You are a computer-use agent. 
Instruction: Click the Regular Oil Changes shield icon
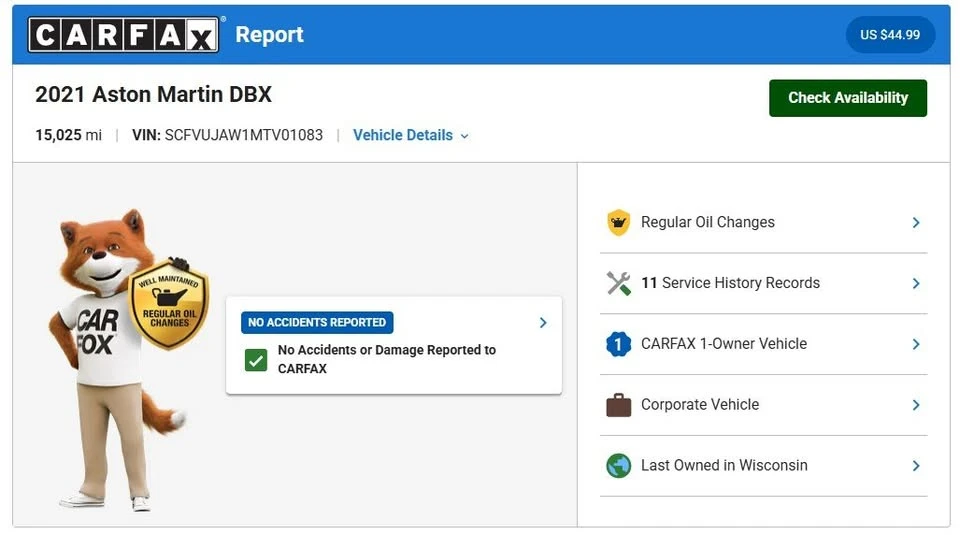tap(618, 222)
